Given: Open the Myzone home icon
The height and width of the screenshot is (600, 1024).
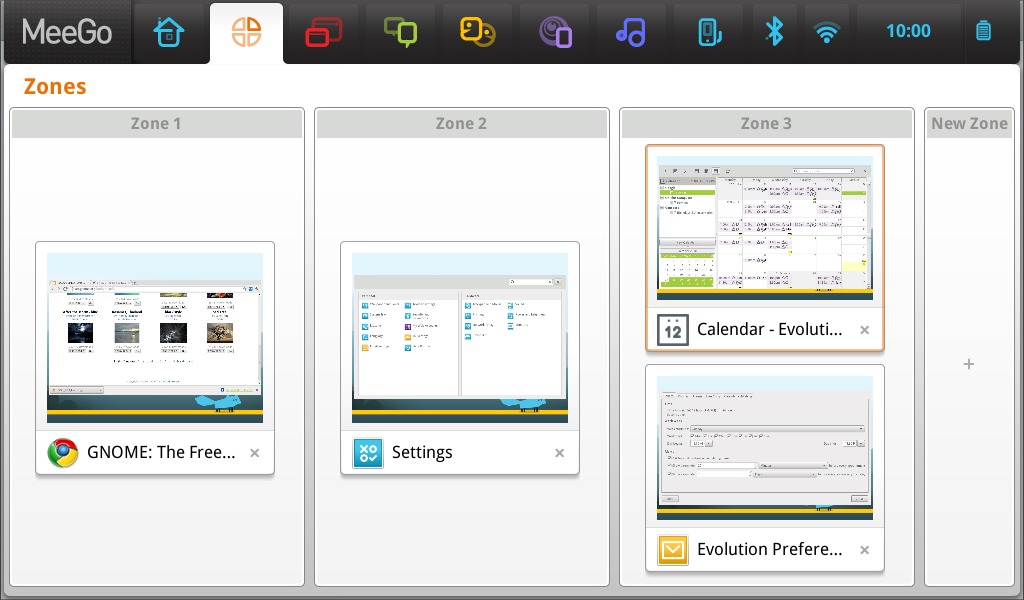Looking at the screenshot, I should pyautogui.click(x=169, y=32).
